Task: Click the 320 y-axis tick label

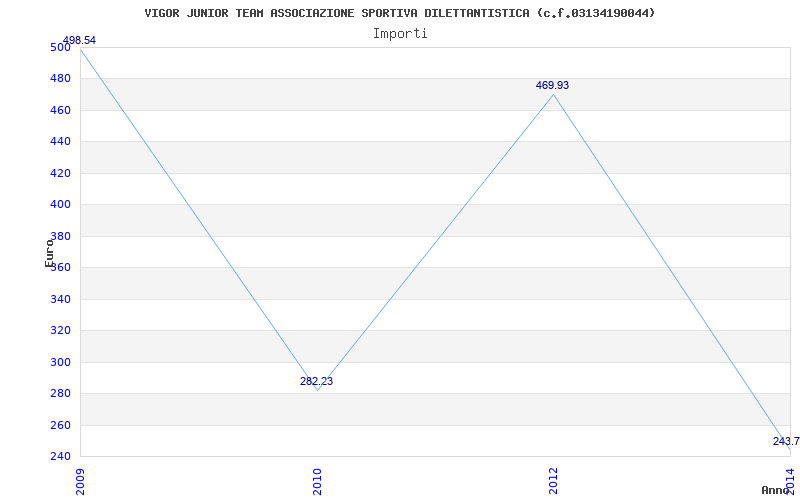Action: pos(60,331)
